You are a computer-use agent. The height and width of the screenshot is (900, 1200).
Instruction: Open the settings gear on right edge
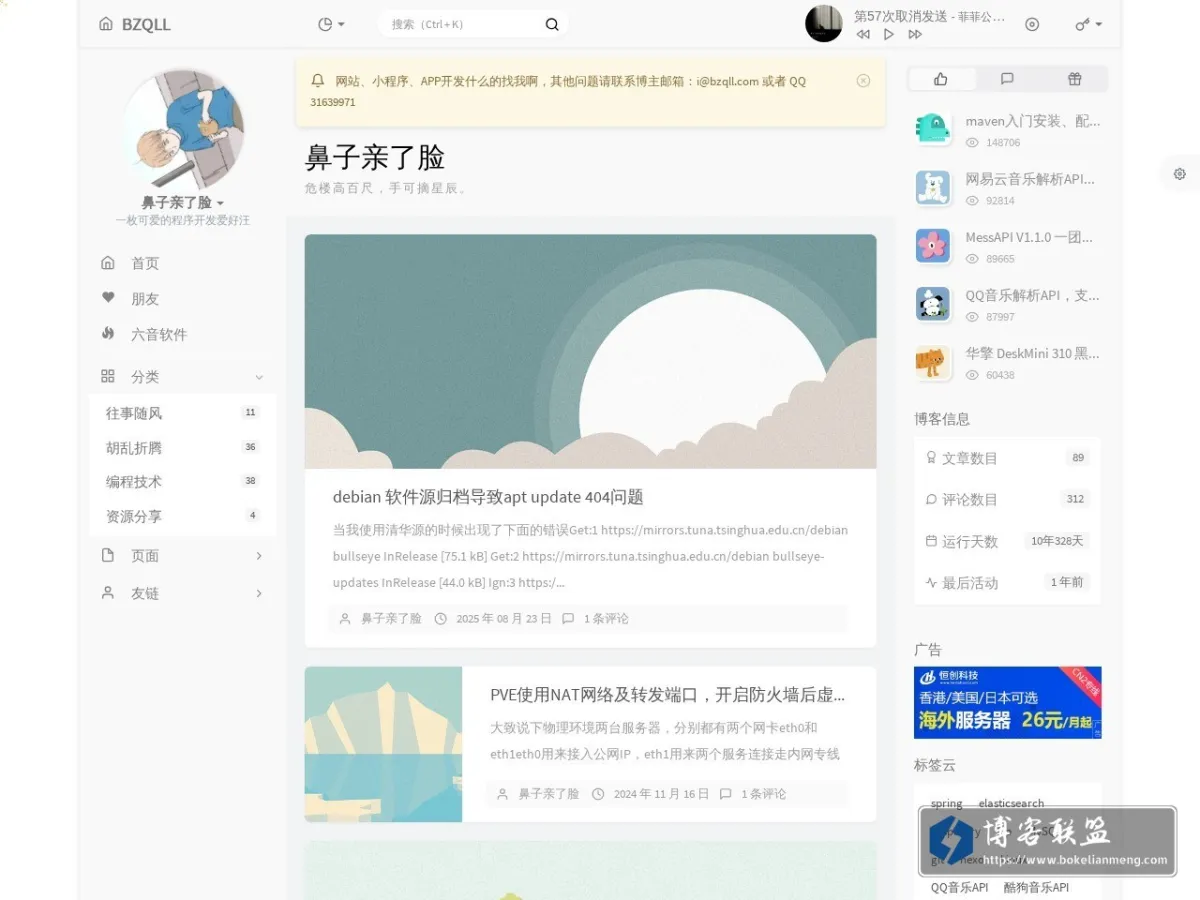(x=1180, y=173)
